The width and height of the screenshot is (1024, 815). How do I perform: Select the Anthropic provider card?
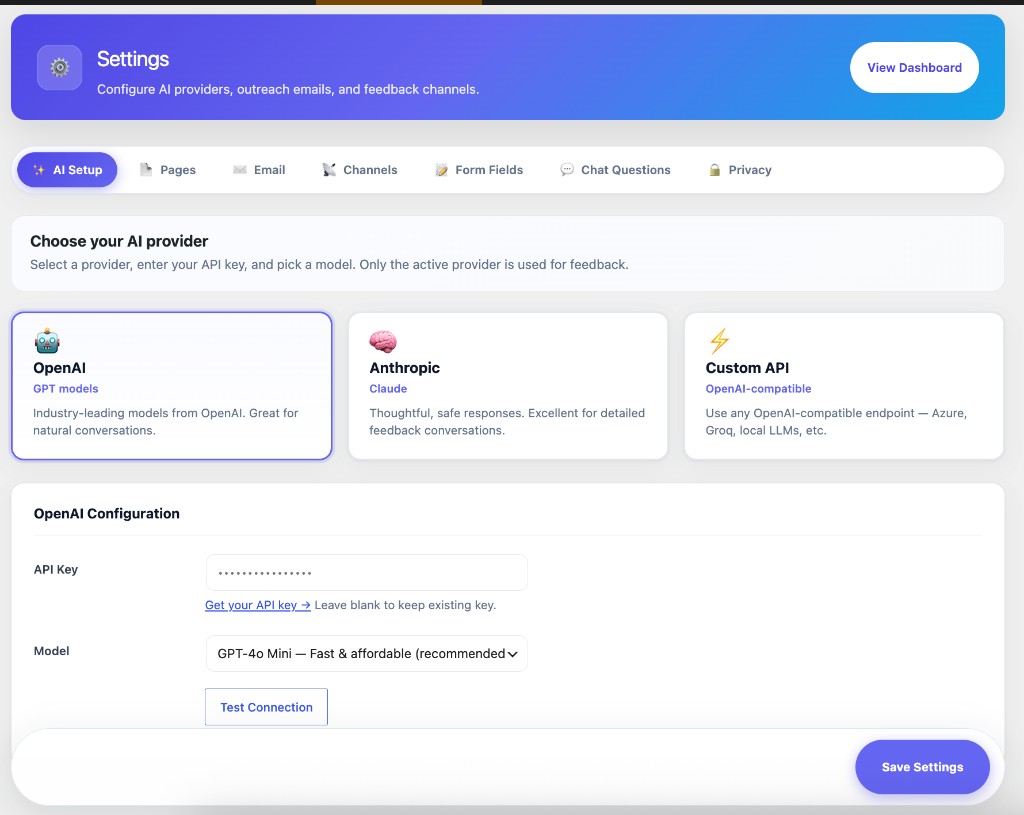pos(508,386)
